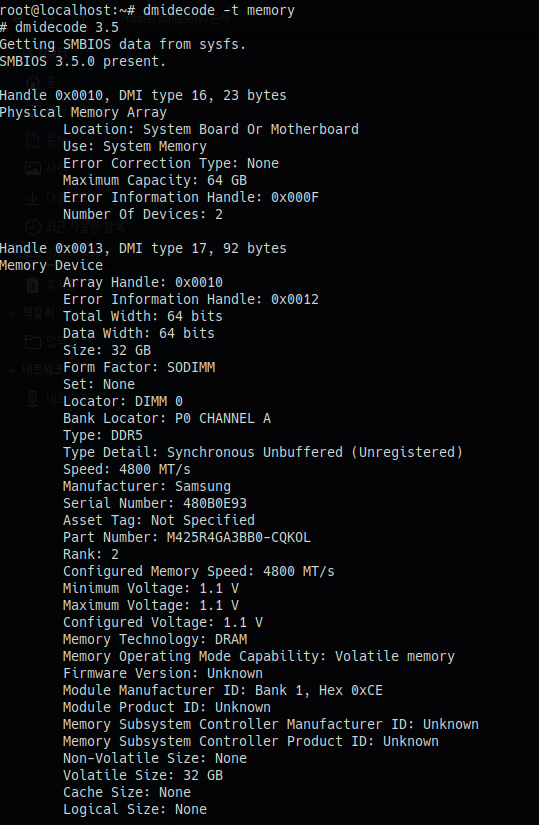Image resolution: width=539 pixels, height=825 pixels.
Task: Select the Pictures (사진) image icon
Action: click(x=33, y=168)
